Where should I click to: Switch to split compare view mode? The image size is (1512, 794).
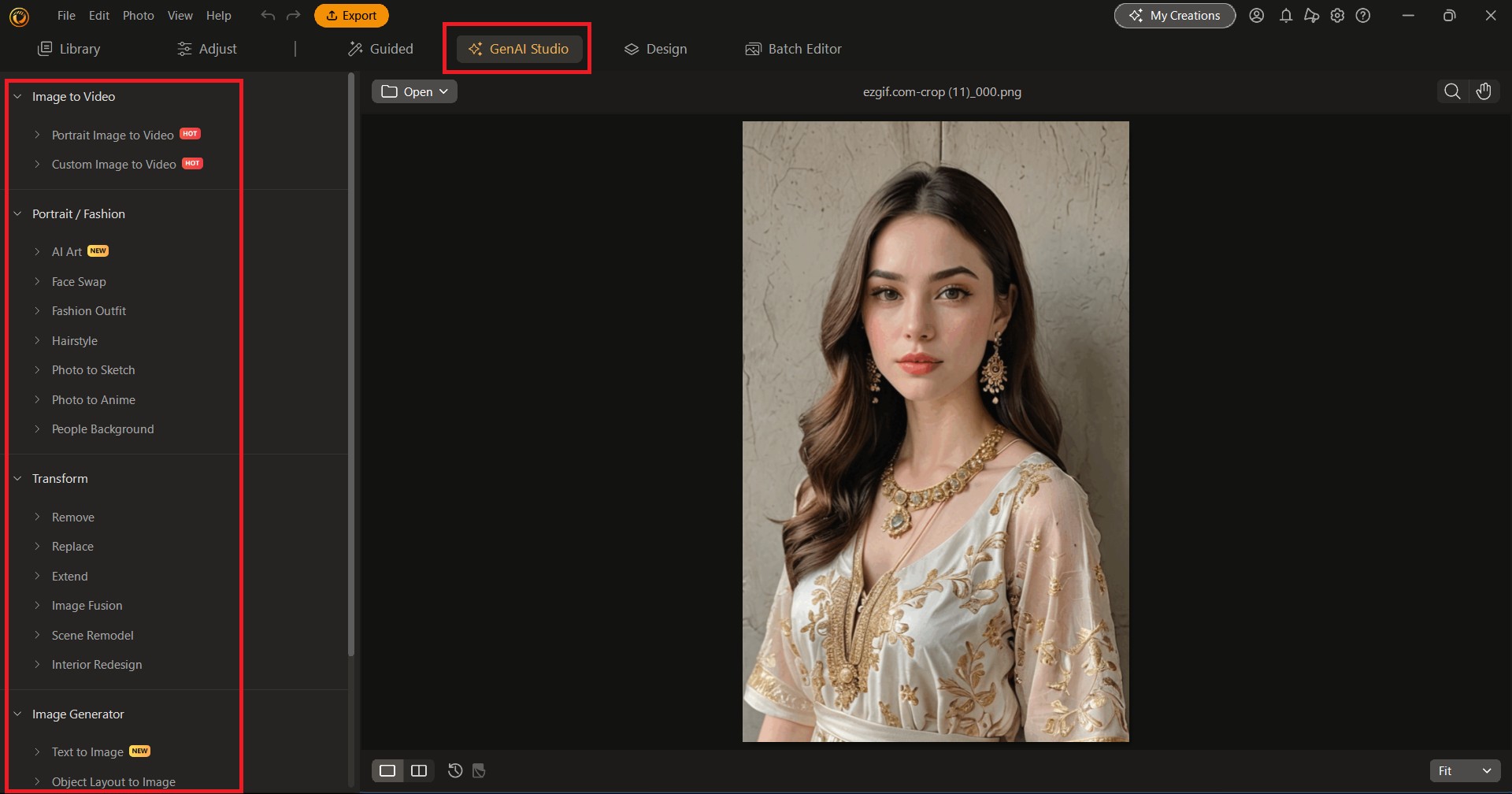[419, 770]
